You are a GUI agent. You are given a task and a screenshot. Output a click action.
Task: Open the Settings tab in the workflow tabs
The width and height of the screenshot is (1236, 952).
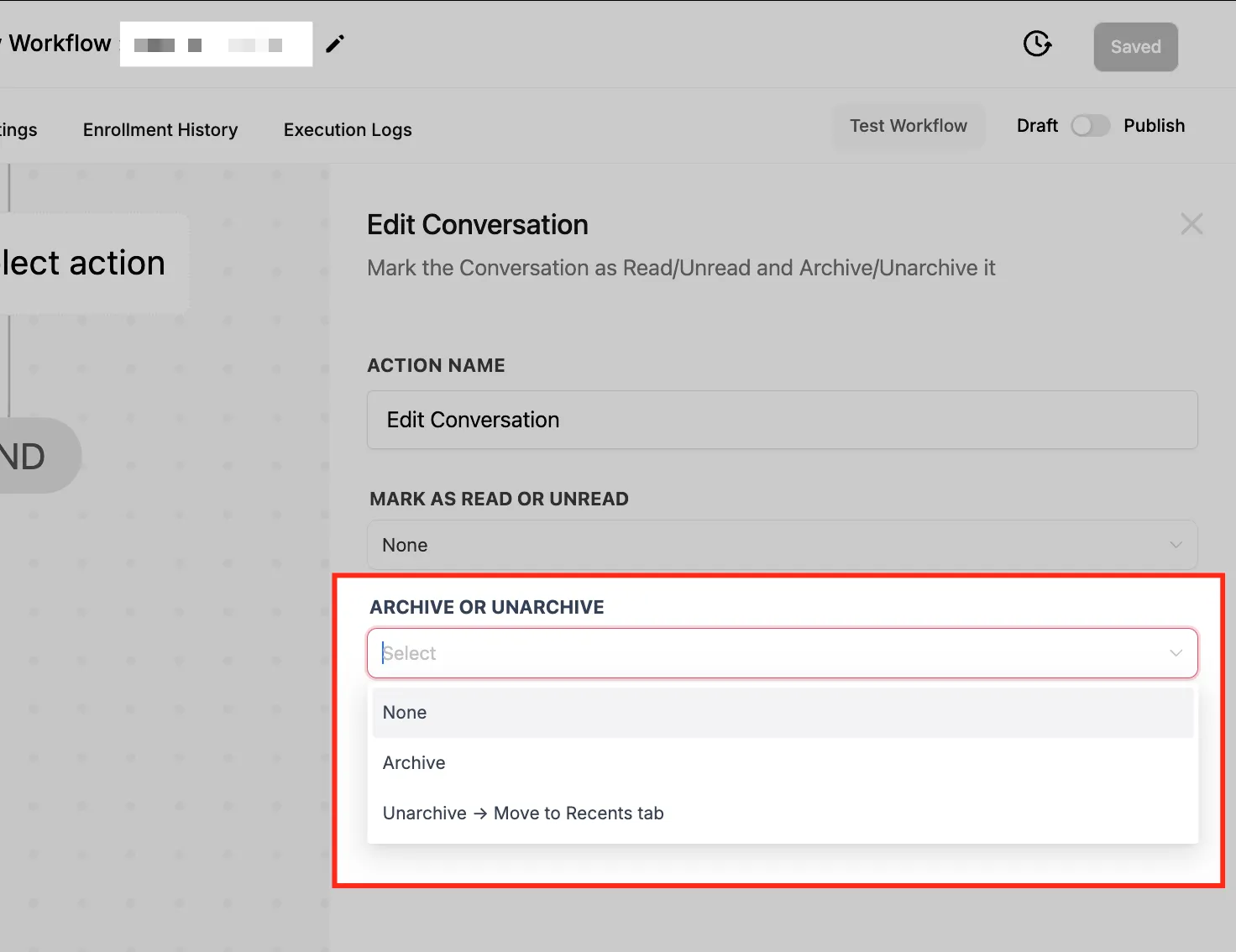[x=18, y=130]
